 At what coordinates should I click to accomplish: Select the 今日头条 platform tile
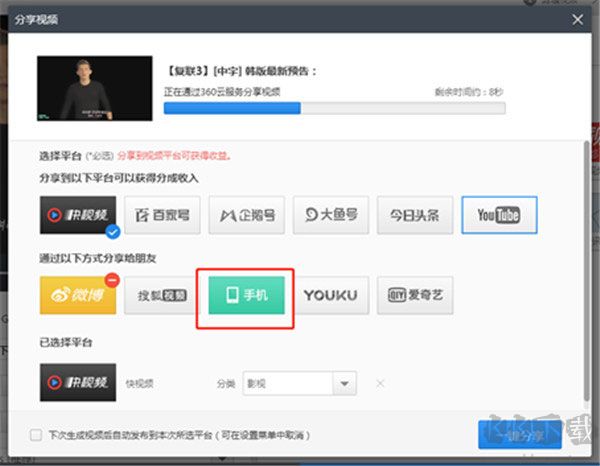(415, 215)
